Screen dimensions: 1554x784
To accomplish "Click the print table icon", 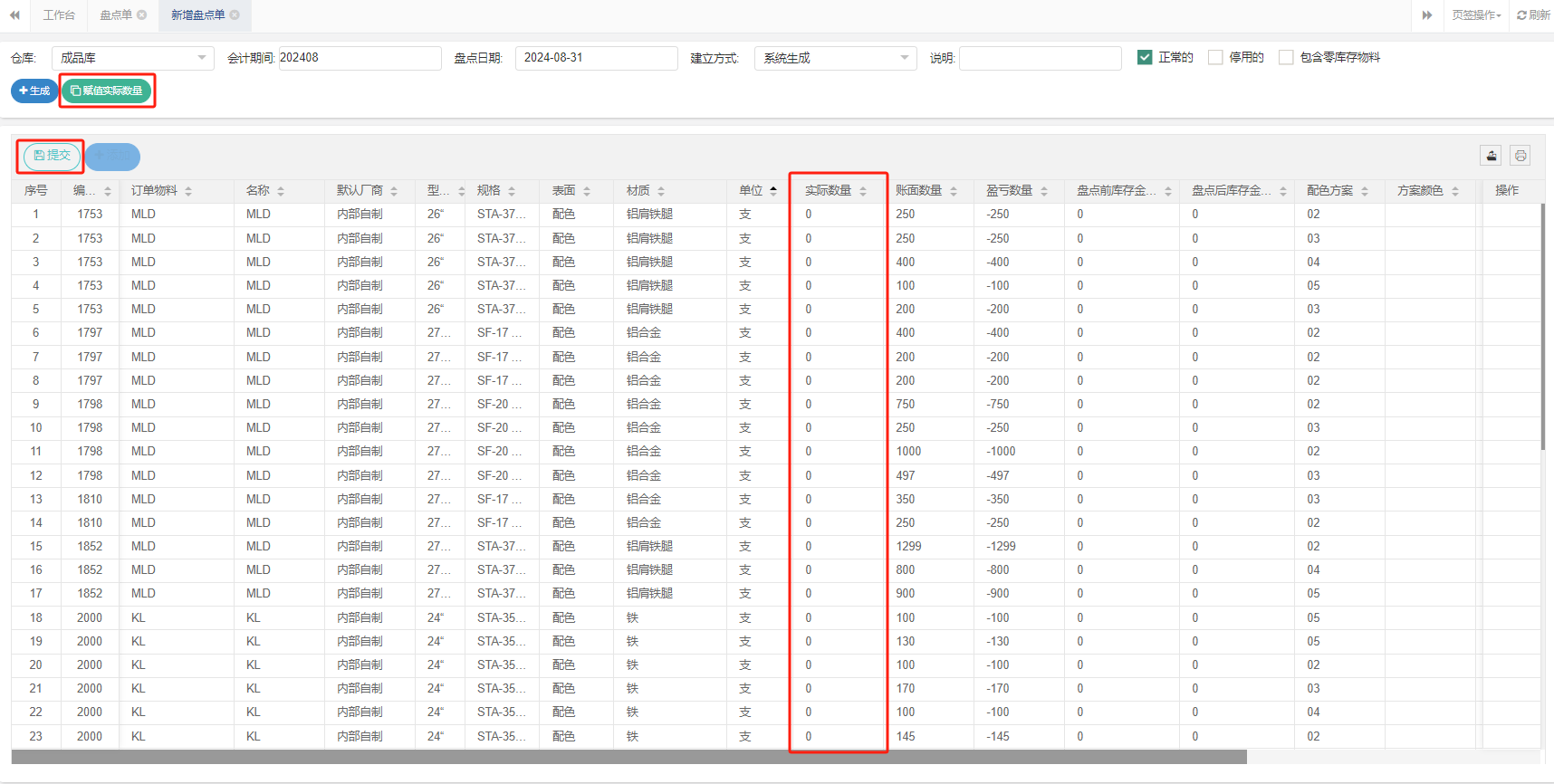I will pos(1520,156).
